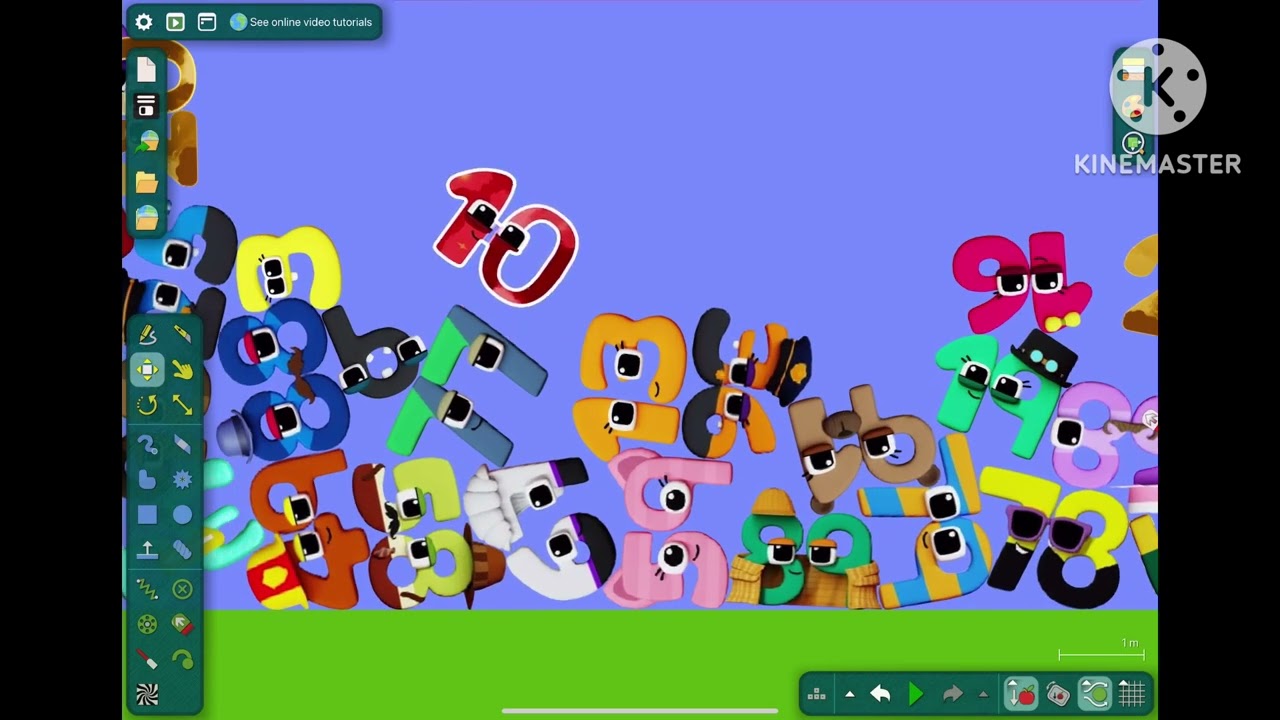Select the Rotate tool
Viewport: 1280px width, 720px height.
coord(147,405)
